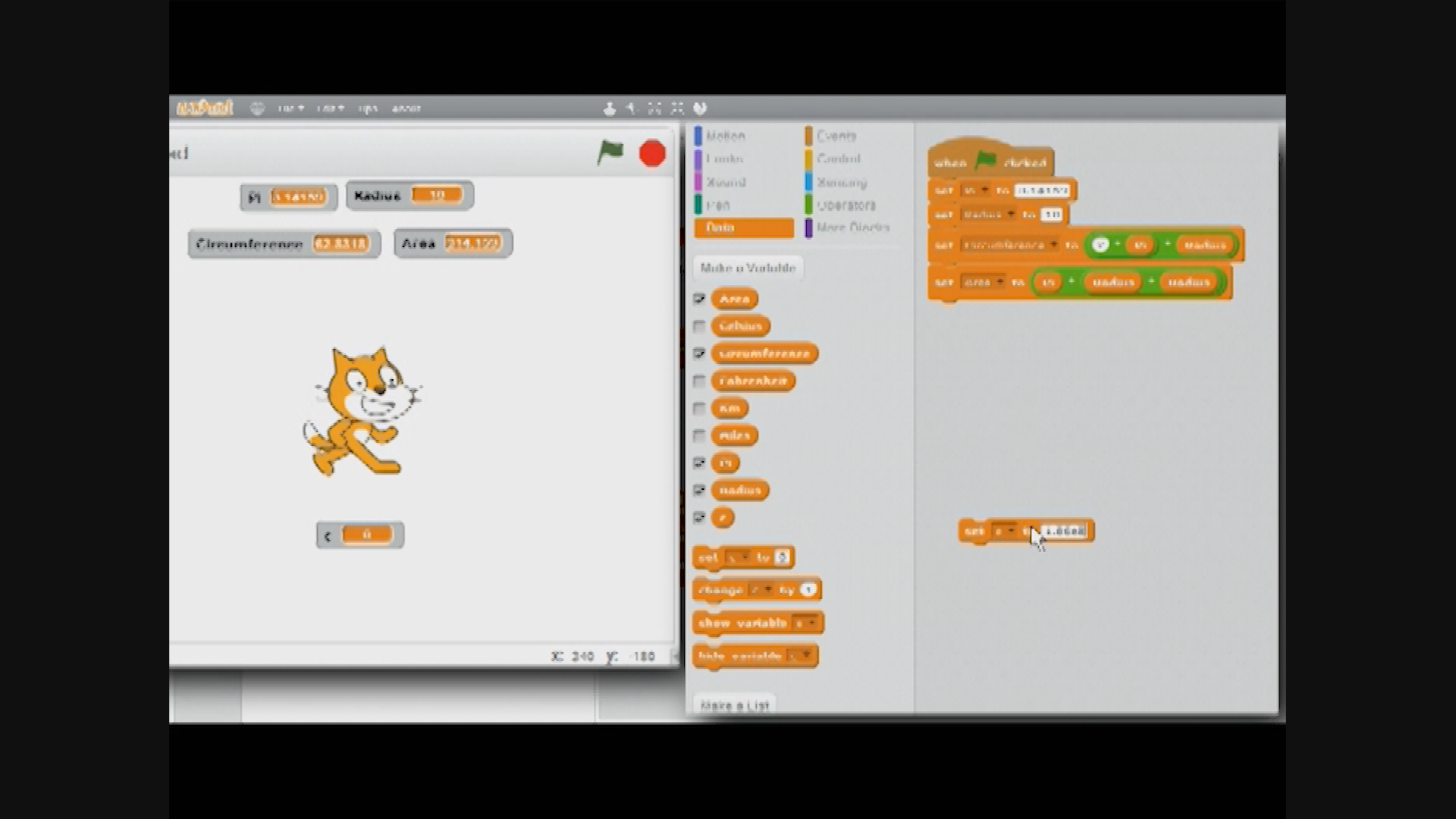The width and height of the screenshot is (1456, 819).
Task: Click the circumference variable reporter in palette
Action: [x=764, y=353]
